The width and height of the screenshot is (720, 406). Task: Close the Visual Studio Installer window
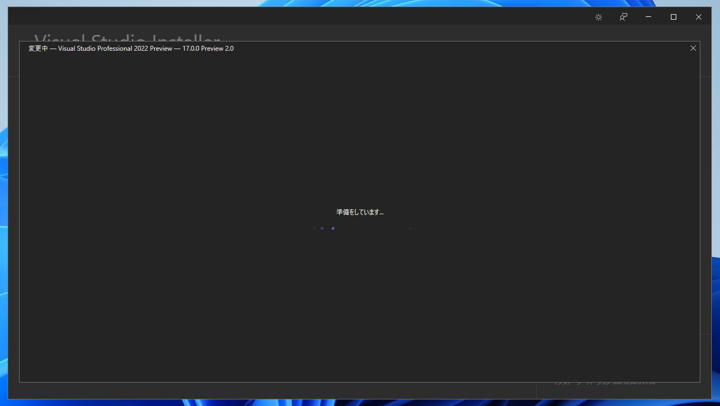698,17
